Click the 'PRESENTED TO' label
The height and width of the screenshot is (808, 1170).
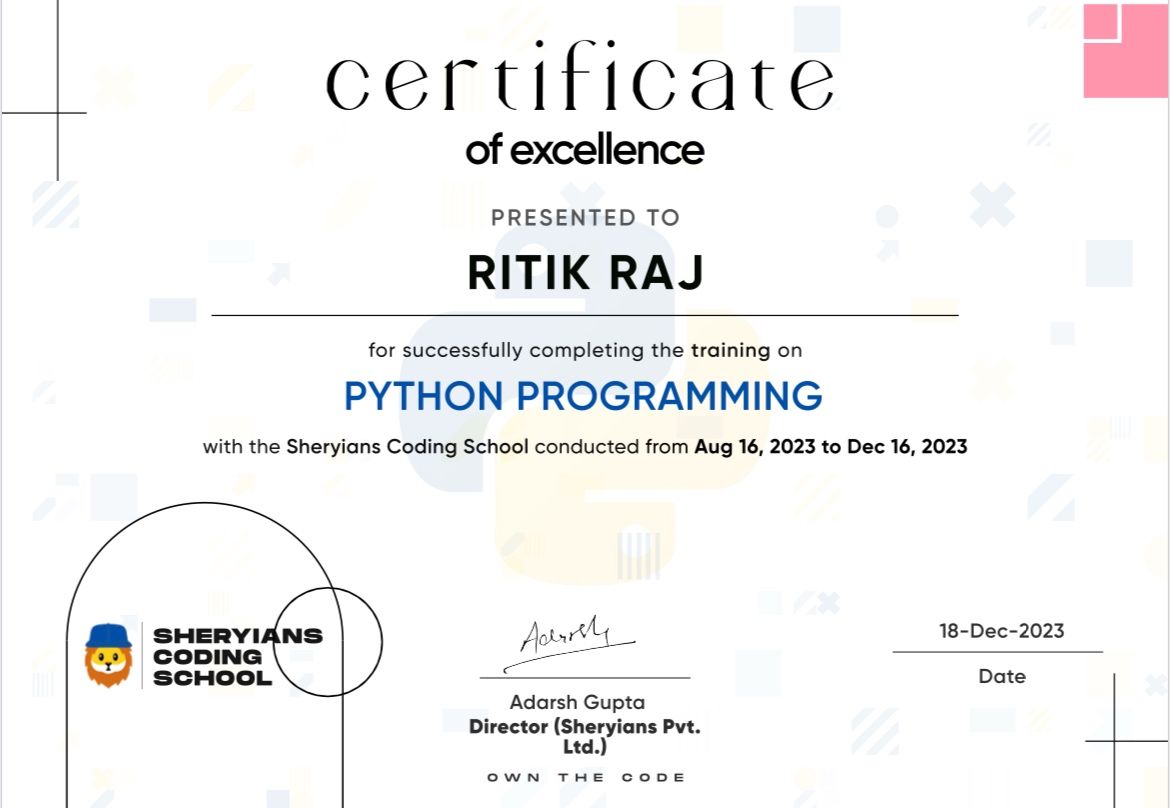point(585,218)
